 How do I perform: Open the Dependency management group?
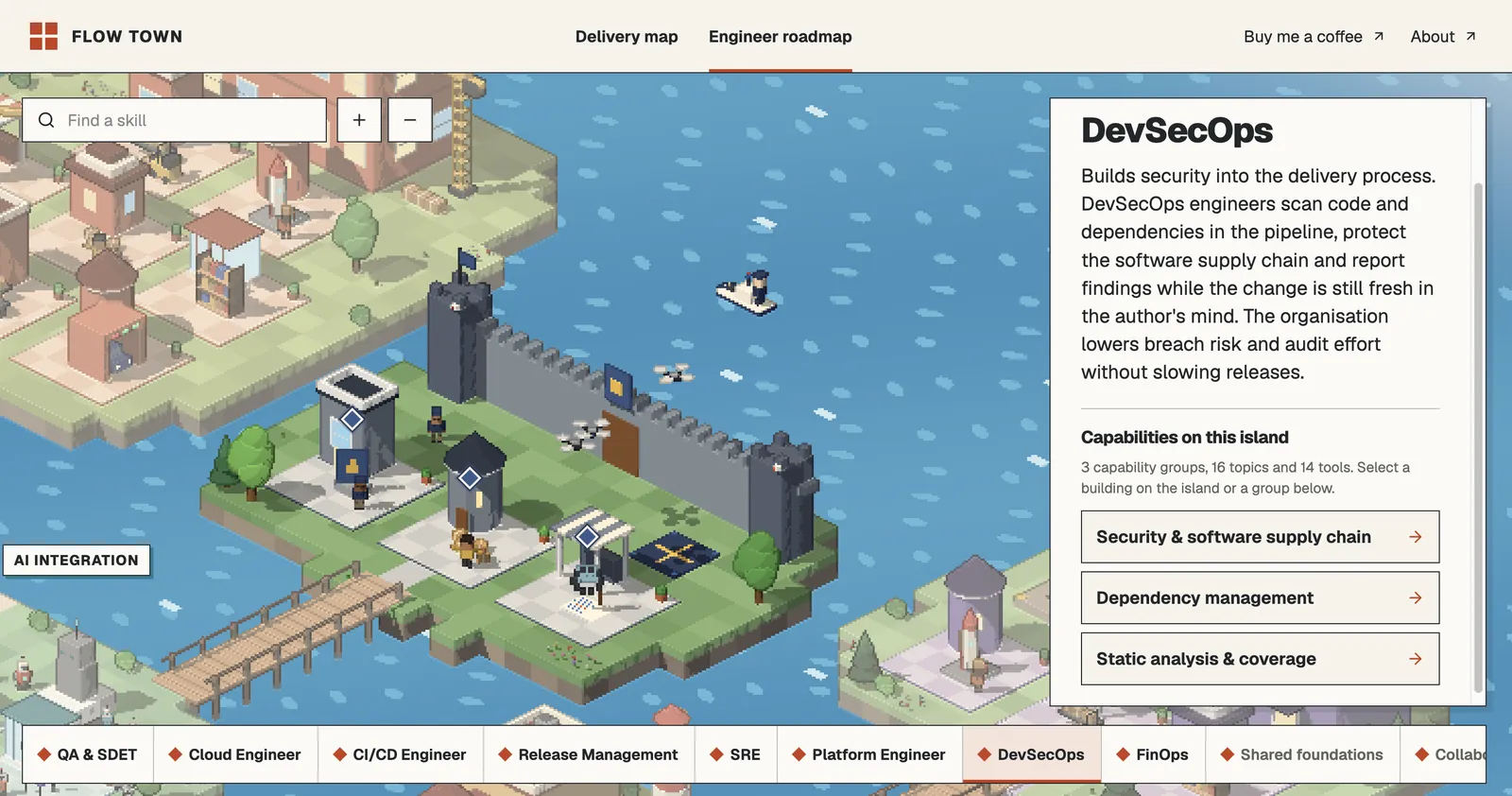coord(1260,597)
